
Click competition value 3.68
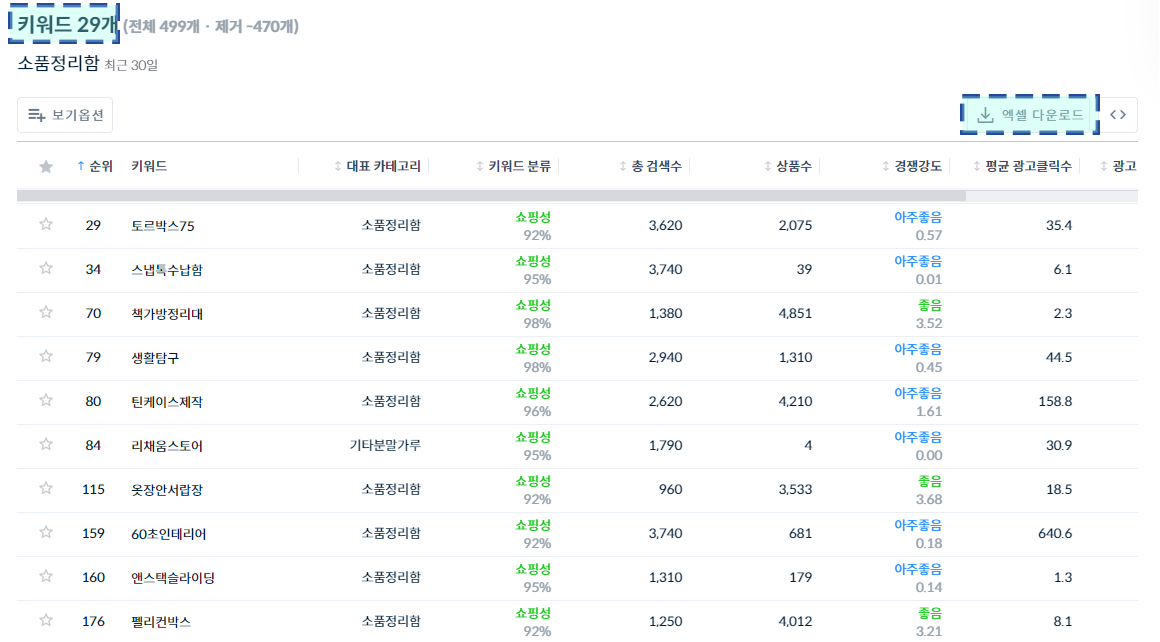pos(928,499)
